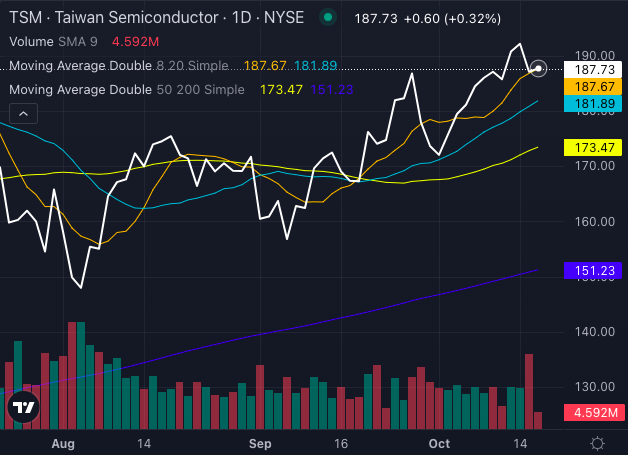Screen dimensions: 628x455
Task: Click the last price circle marker
Action: (x=539, y=69)
